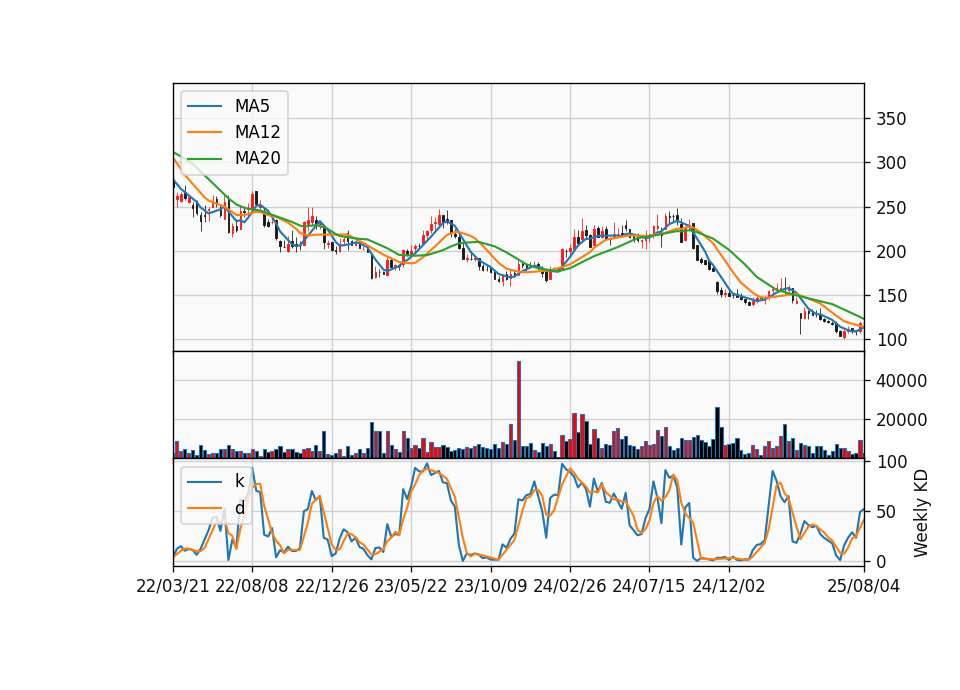Click the 22/12/26 date label

coord(332,586)
